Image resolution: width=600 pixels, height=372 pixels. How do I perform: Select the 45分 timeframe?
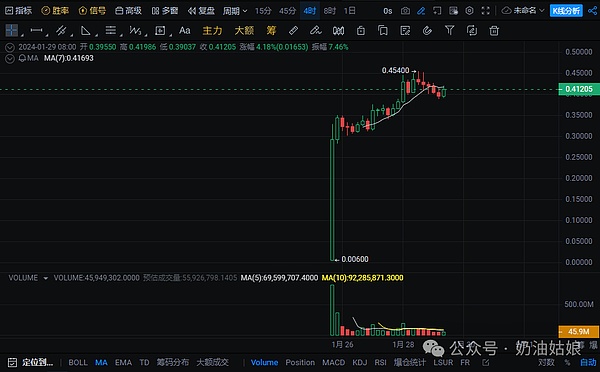pyautogui.click(x=287, y=11)
